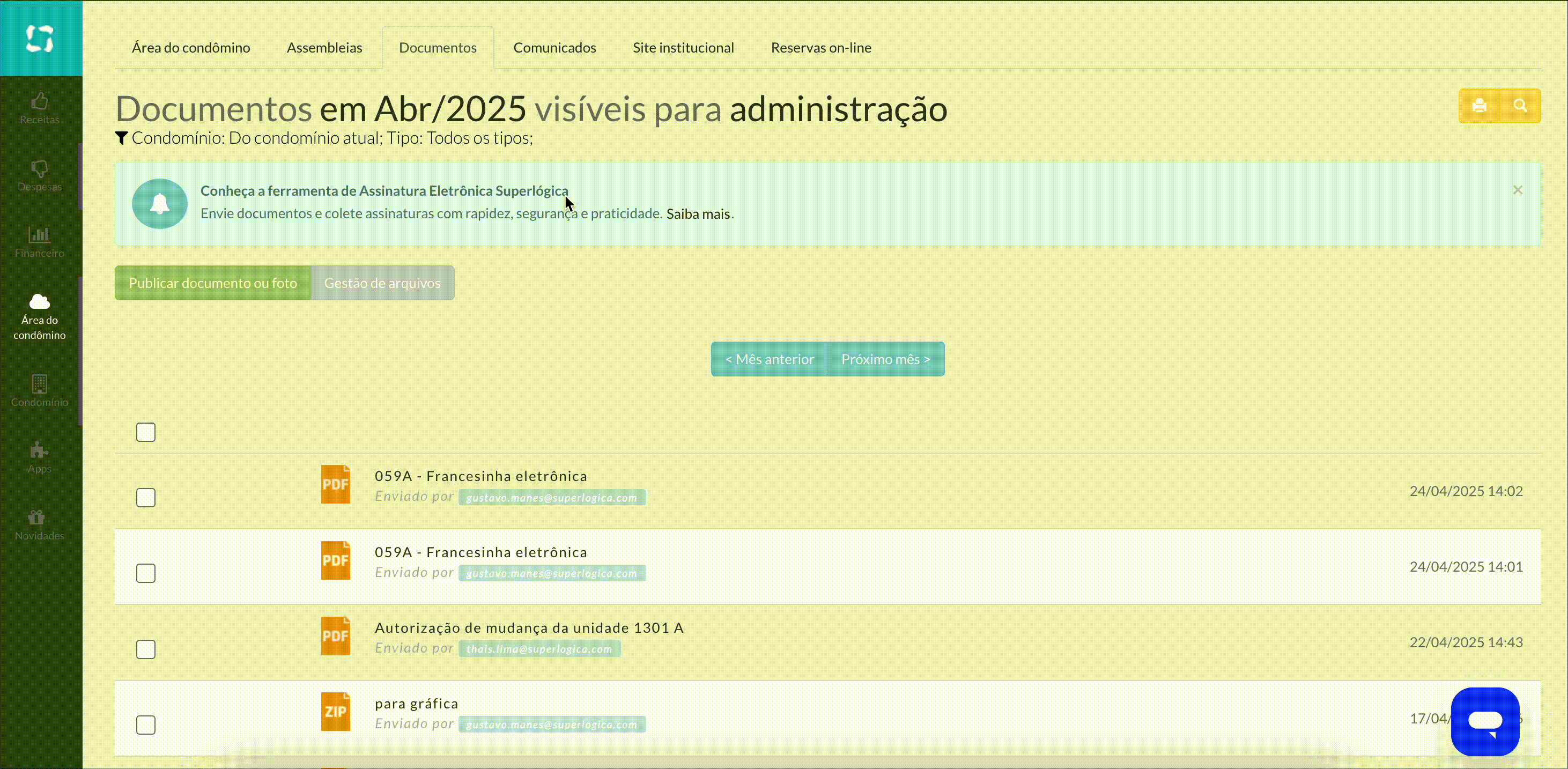The height and width of the screenshot is (769, 1568).
Task: Click administração in page heading
Action: click(838, 109)
